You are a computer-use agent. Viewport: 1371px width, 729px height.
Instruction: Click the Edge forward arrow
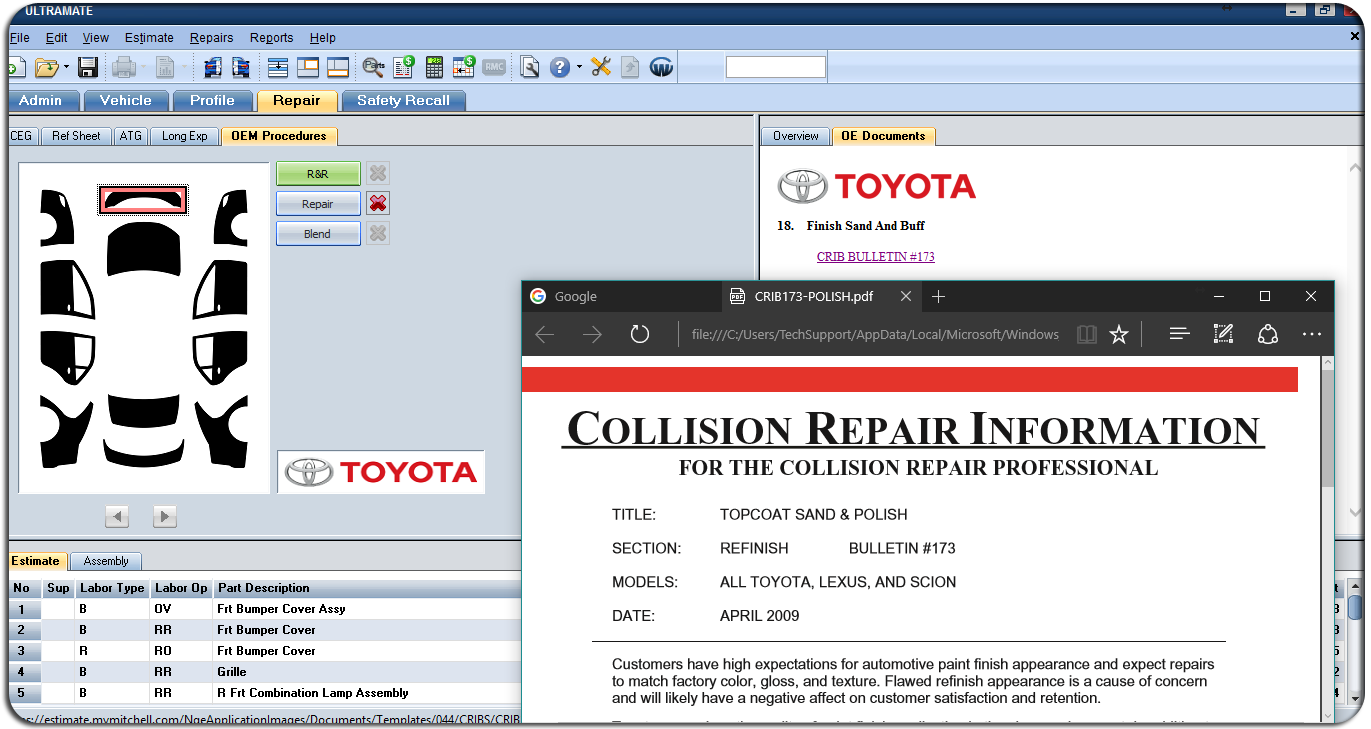click(592, 334)
